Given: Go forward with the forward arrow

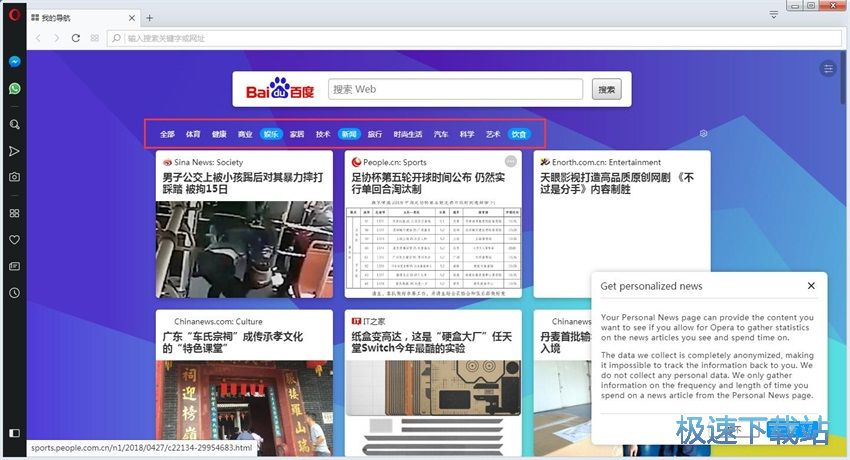Looking at the screenshot, I should [x=56, y=38].
